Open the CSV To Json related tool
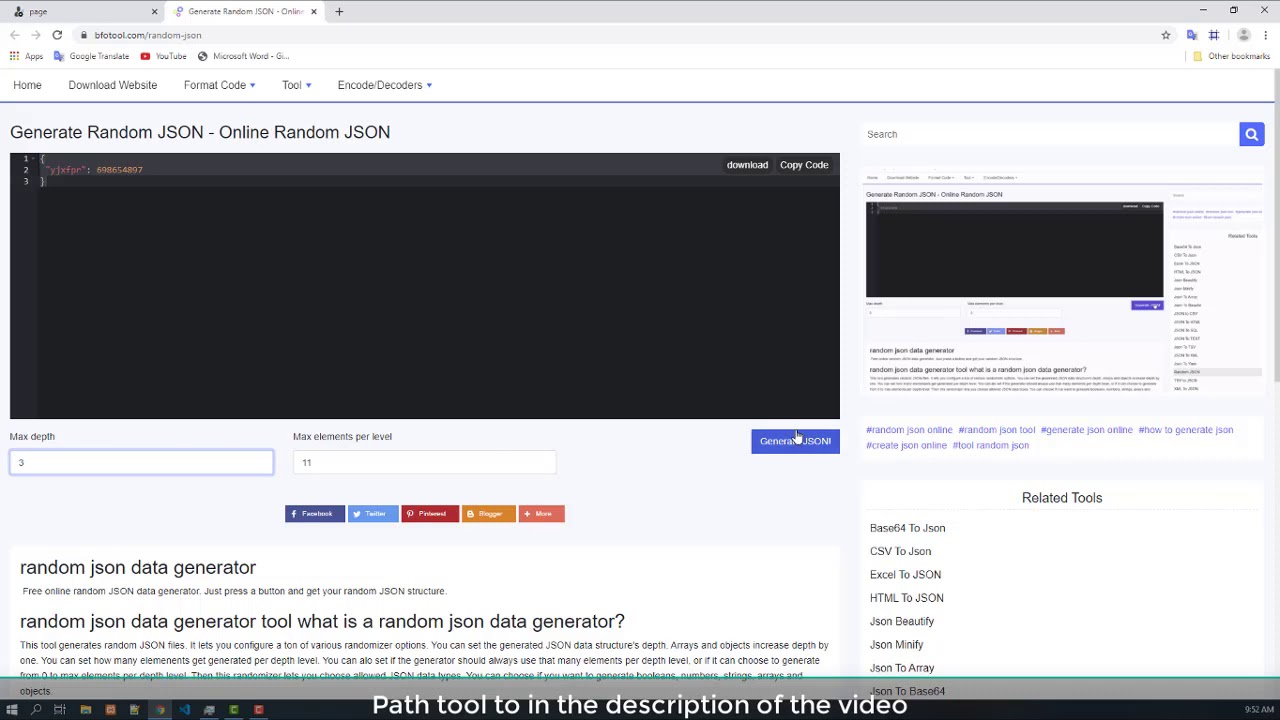1280x720 pixels. [900, 551]
